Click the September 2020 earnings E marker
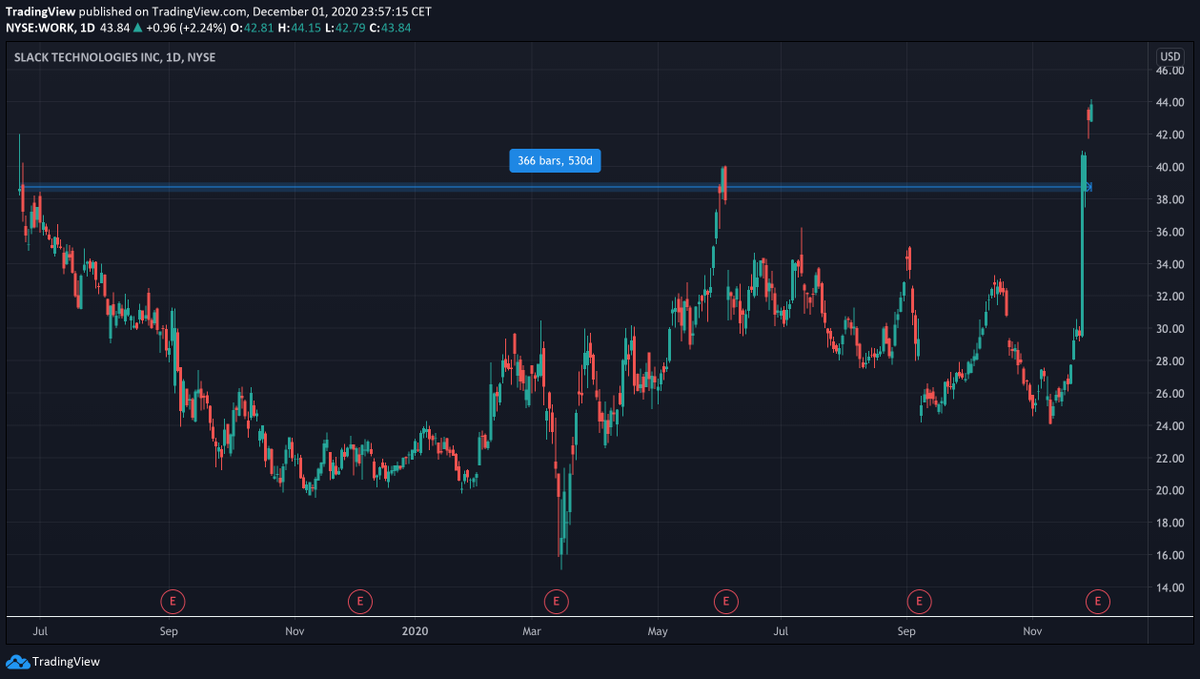The width and height of the screenshot is (1200, 679). [919, 601]
